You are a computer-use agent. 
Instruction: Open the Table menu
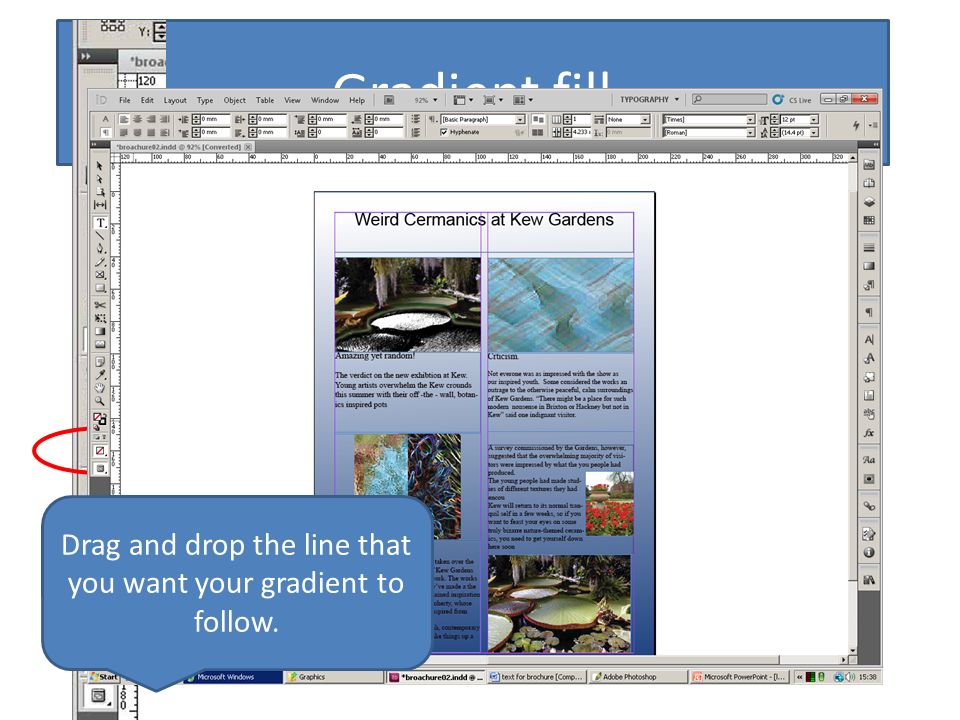click(265, 100)
